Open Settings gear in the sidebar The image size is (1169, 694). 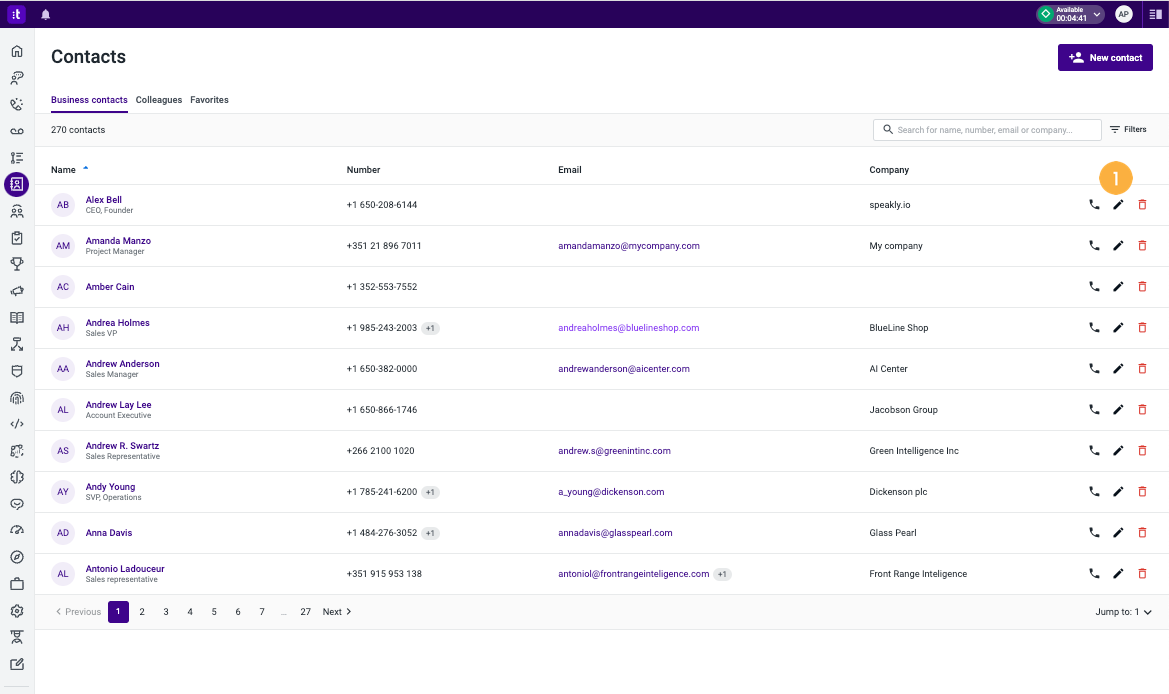[x=16, y=609]
